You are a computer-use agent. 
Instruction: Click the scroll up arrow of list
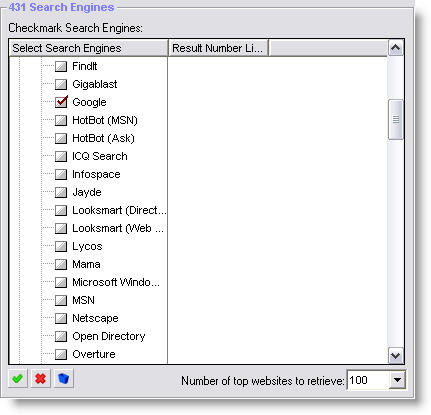point(396,48)
